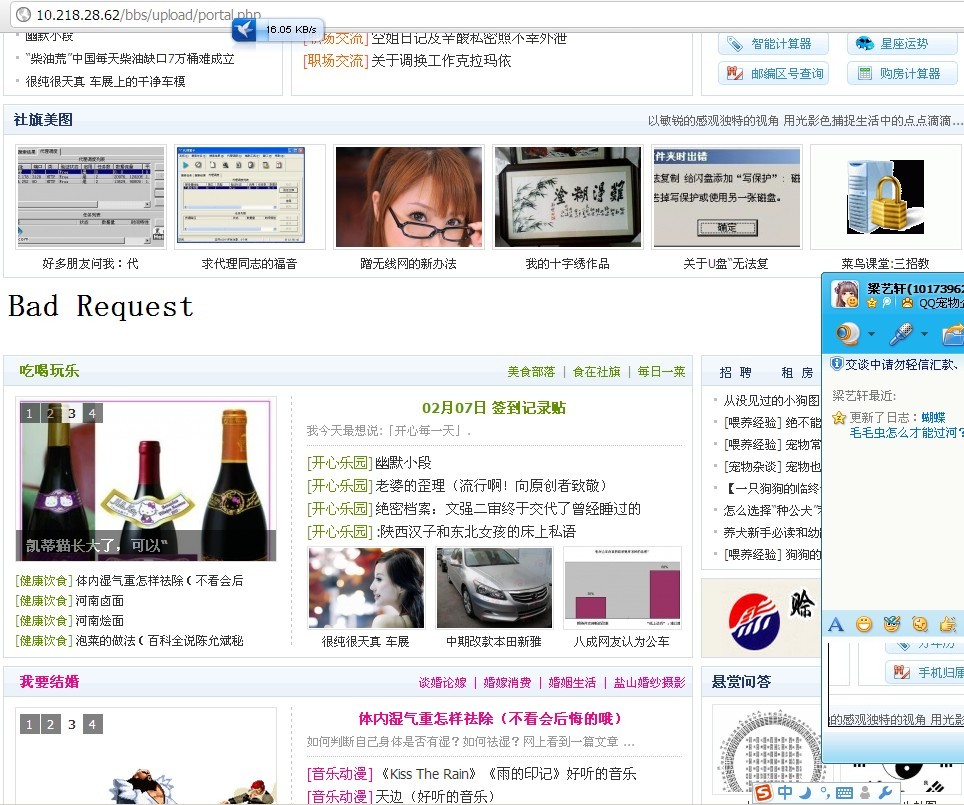This screenshot has height=805, width=964.
Task: Open the 手机归属 tool button
Action: coord(925,673)
